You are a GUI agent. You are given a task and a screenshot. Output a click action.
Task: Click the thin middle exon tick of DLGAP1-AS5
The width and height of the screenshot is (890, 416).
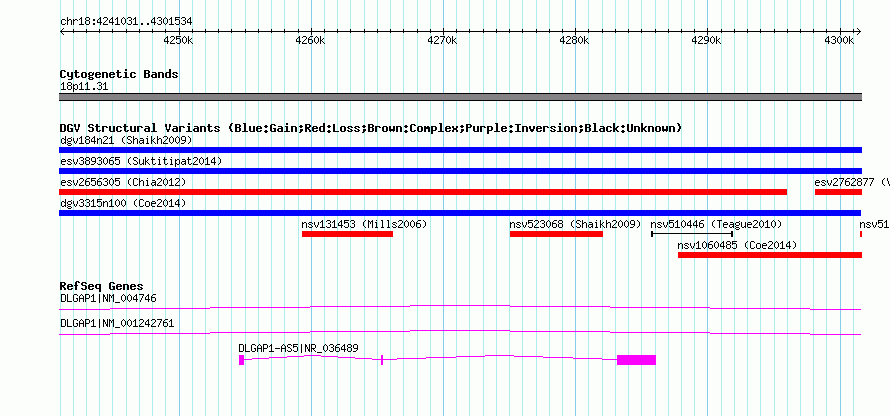coord(382,360)
